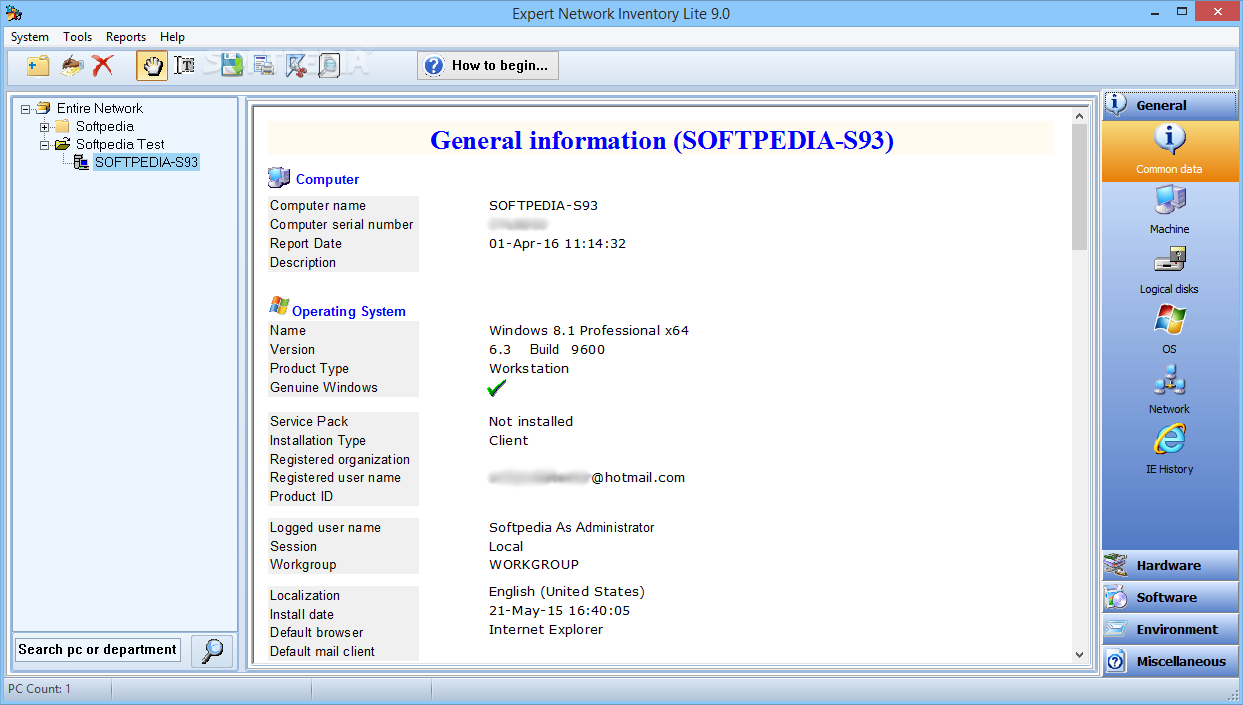
Task: Click the How to begin button
Action: pos(488,66)
